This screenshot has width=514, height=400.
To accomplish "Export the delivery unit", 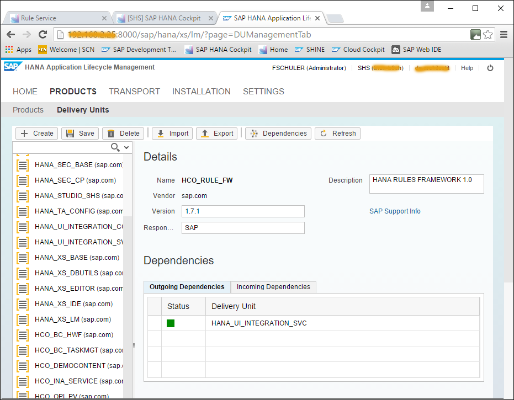I will click(217, 133).
